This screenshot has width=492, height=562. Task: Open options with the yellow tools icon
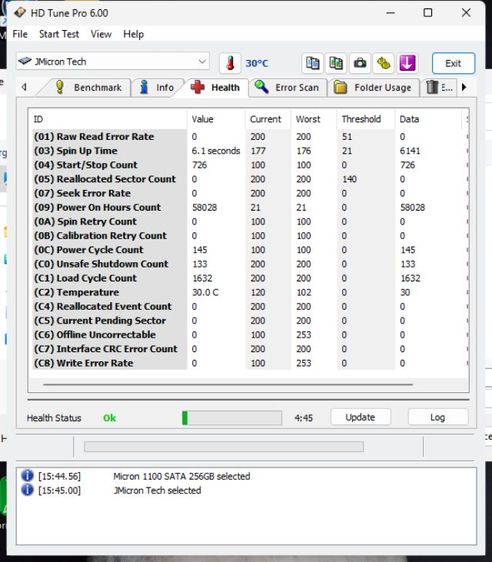pyautogui.click(x=383, y=63)
